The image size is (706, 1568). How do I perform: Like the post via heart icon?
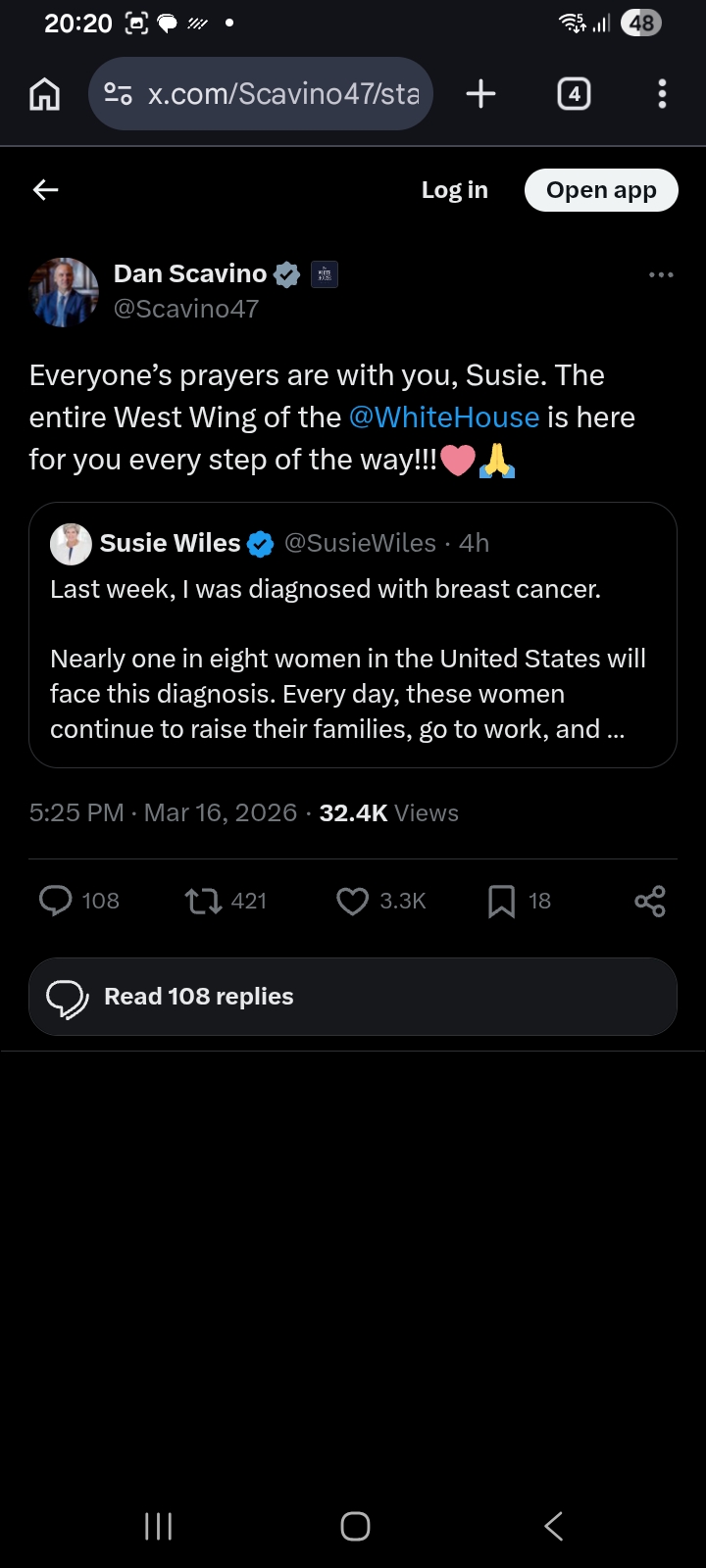352,901
